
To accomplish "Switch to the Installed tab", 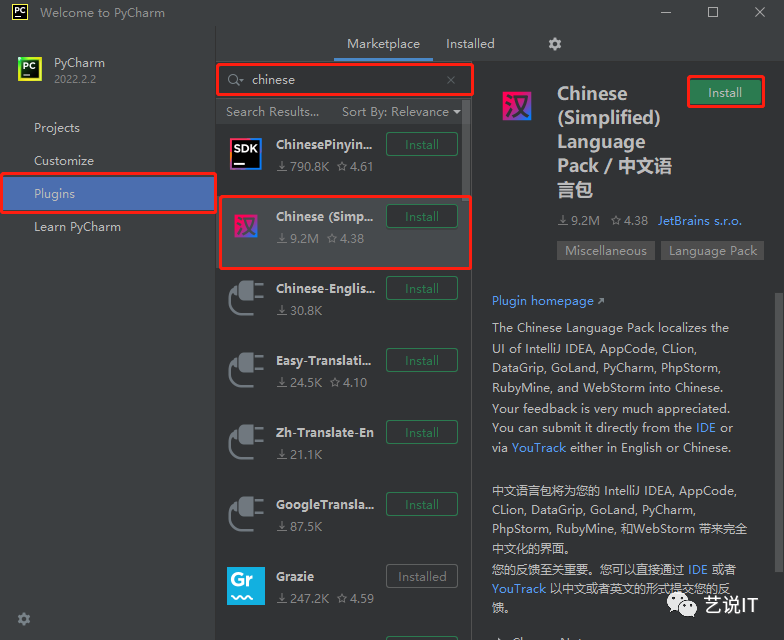I will pos(470,44).
